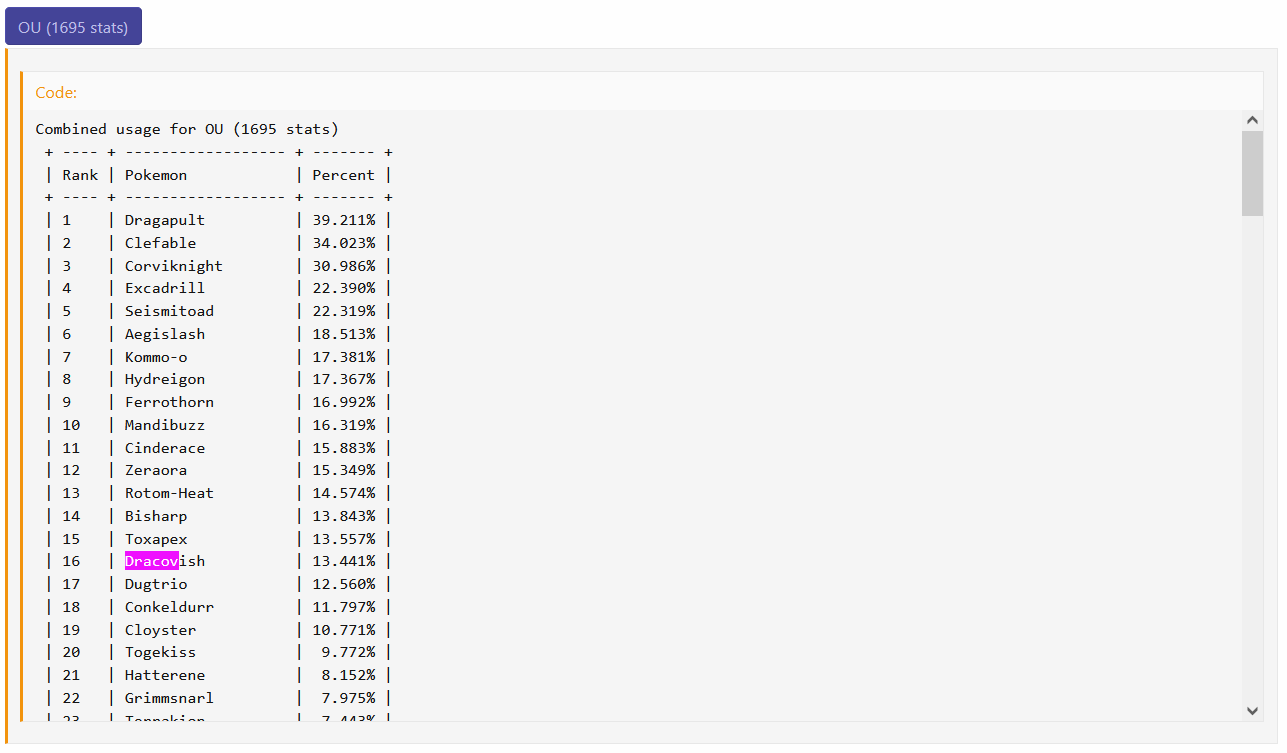Click the Dragapult name in rank 1
Screen dimensions: 1287x753
pos(164,220)
